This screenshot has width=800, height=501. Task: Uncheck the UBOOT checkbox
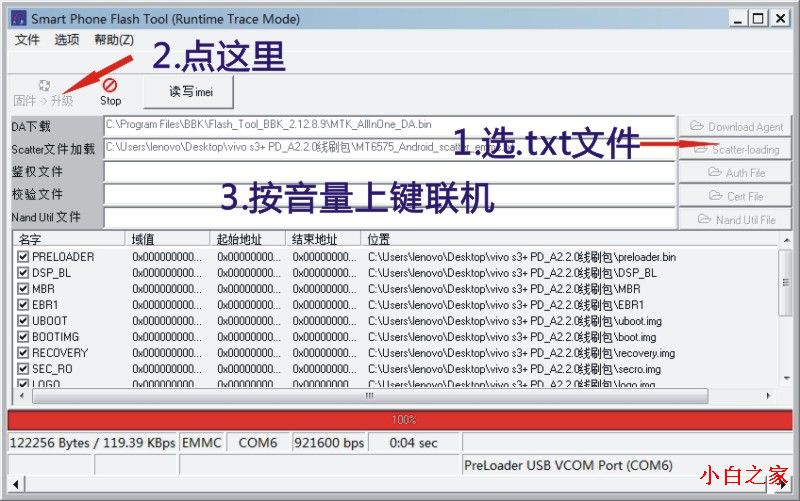click(23, 321)
